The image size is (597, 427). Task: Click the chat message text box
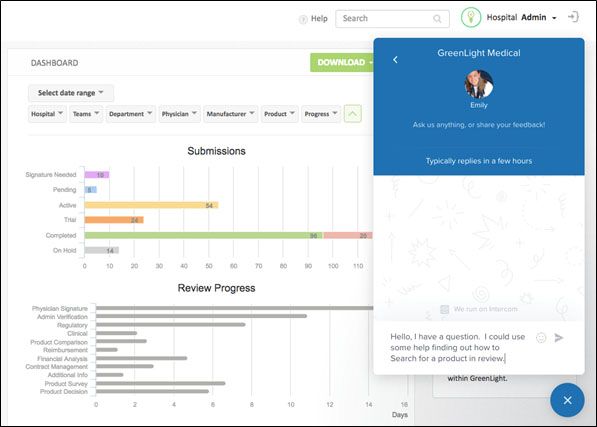[x=457, y=347]
